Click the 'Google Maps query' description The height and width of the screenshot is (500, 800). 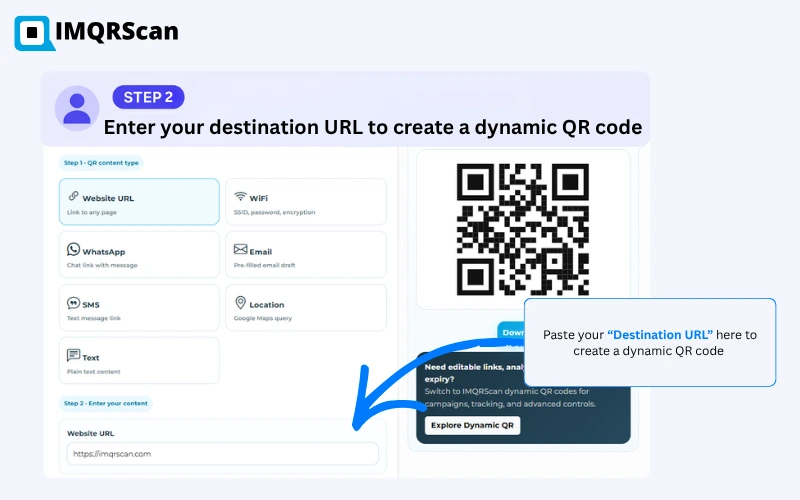(263, 318)
